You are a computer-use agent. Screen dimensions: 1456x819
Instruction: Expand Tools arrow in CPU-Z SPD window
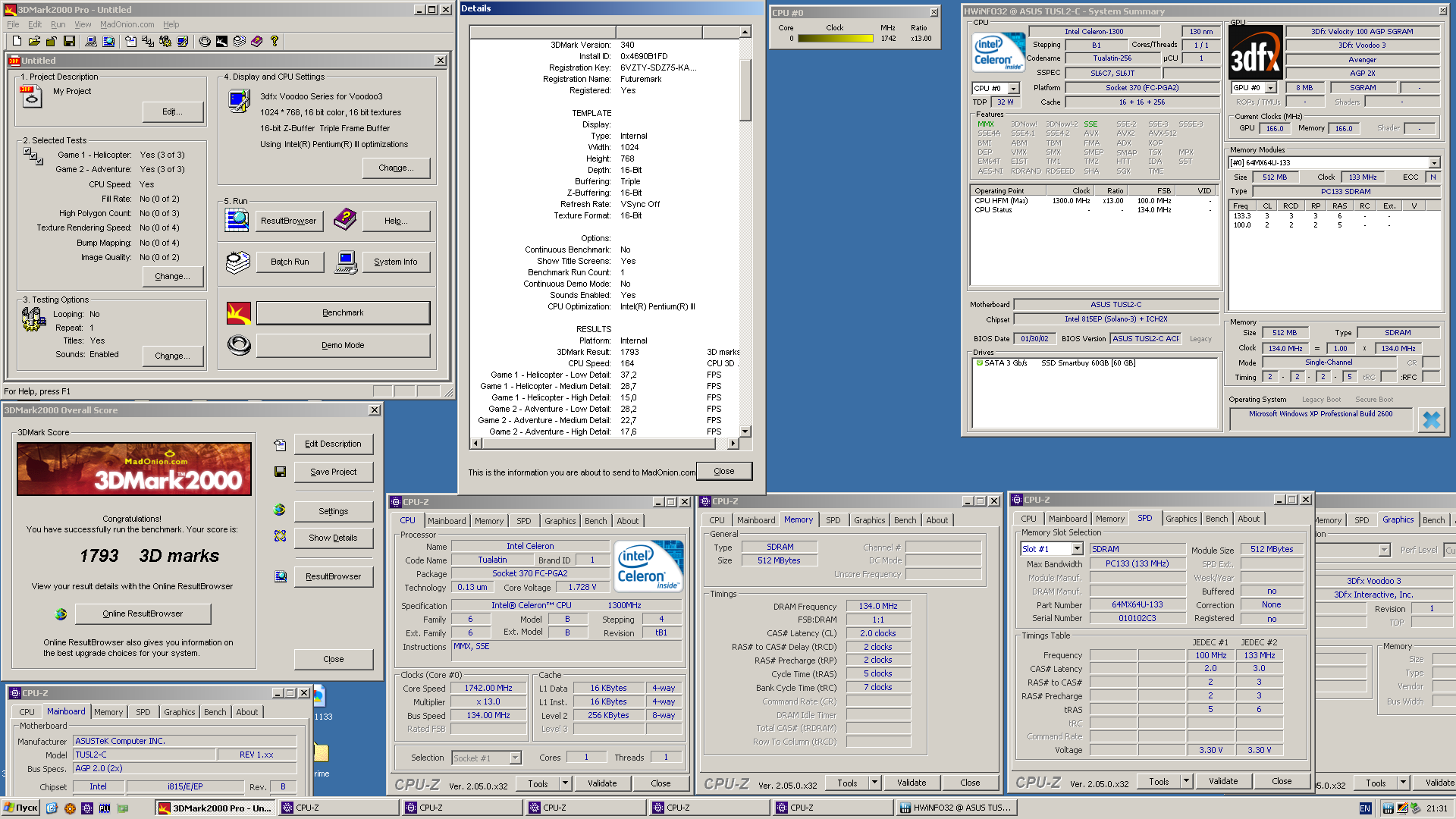[x=1186, y=781]
